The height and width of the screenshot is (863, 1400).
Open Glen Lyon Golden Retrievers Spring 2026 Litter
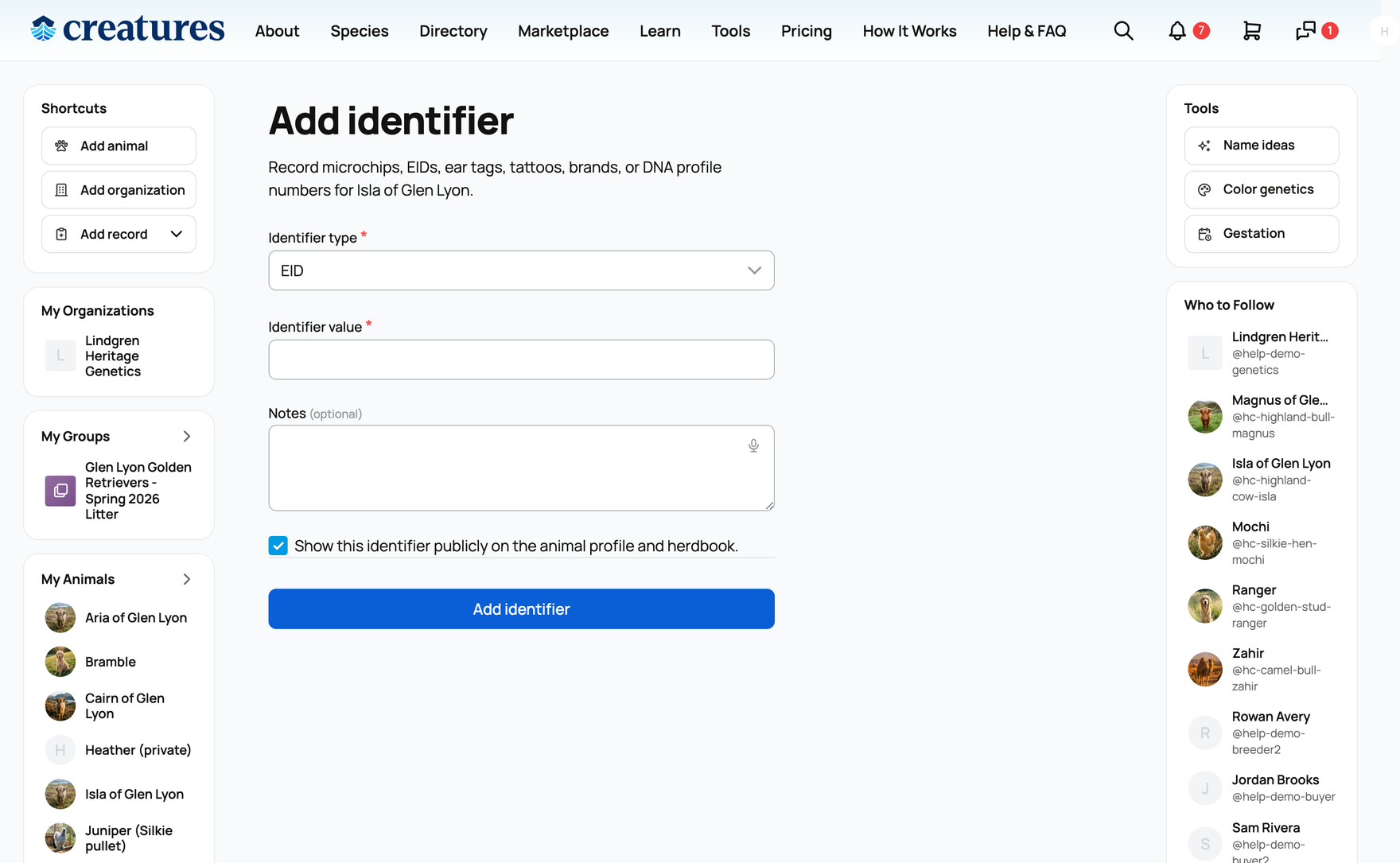[x=138, y=491]
